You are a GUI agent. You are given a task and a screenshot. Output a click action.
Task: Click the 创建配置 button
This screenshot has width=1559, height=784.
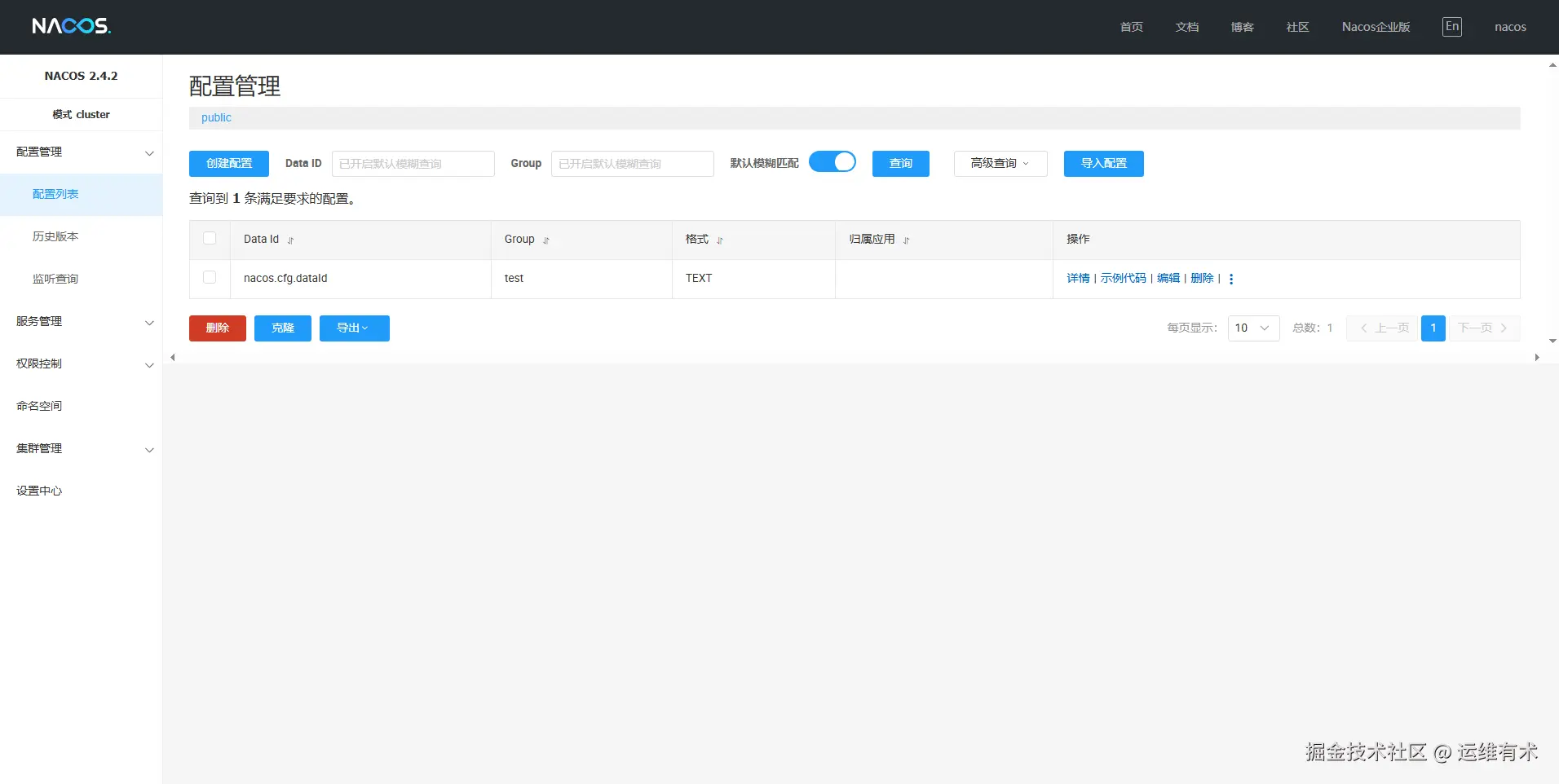(228, 163)
